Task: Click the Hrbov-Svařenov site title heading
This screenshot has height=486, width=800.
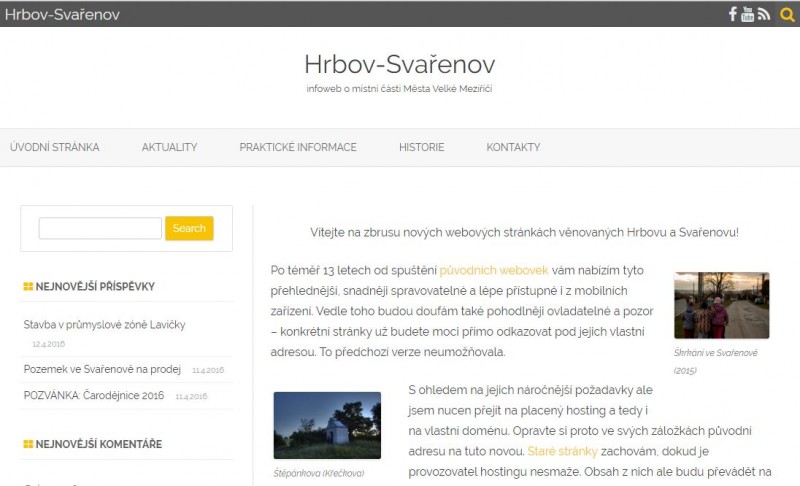Action: coord(399,64)
